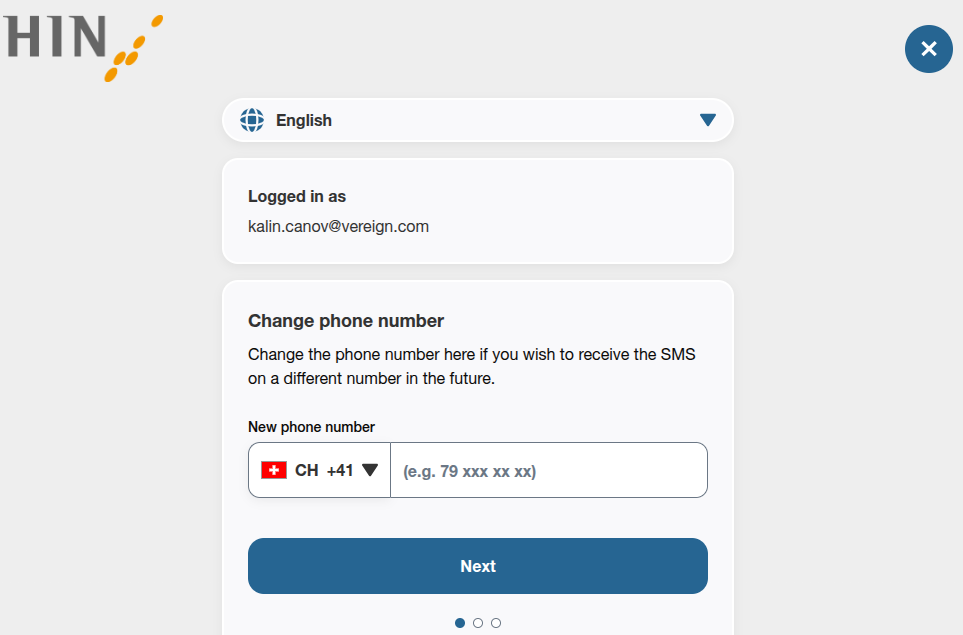The height and width of the screenshot is (635, 963).
Task: Click the kalin.canov@vereign.com email address
Action: coord(338,226)
